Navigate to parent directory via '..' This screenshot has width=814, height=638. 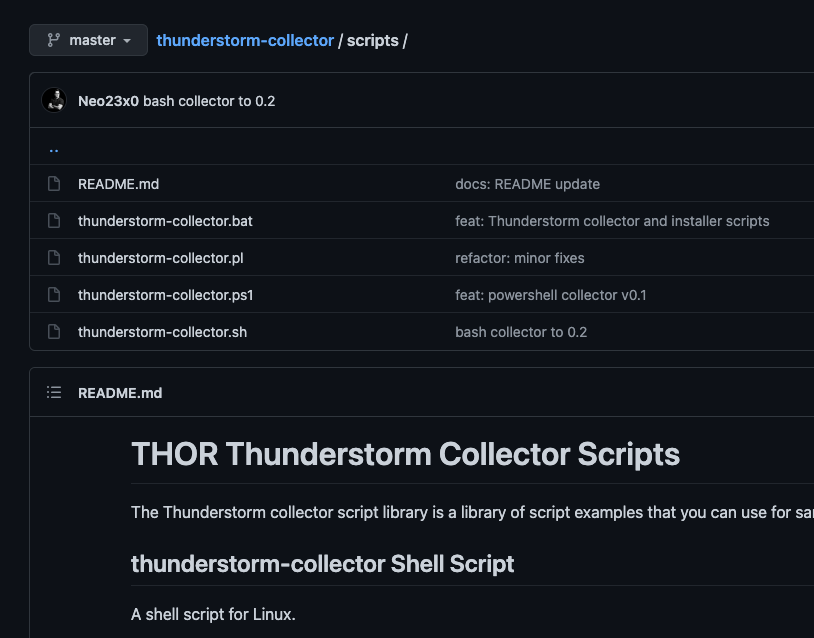[54, 148]
